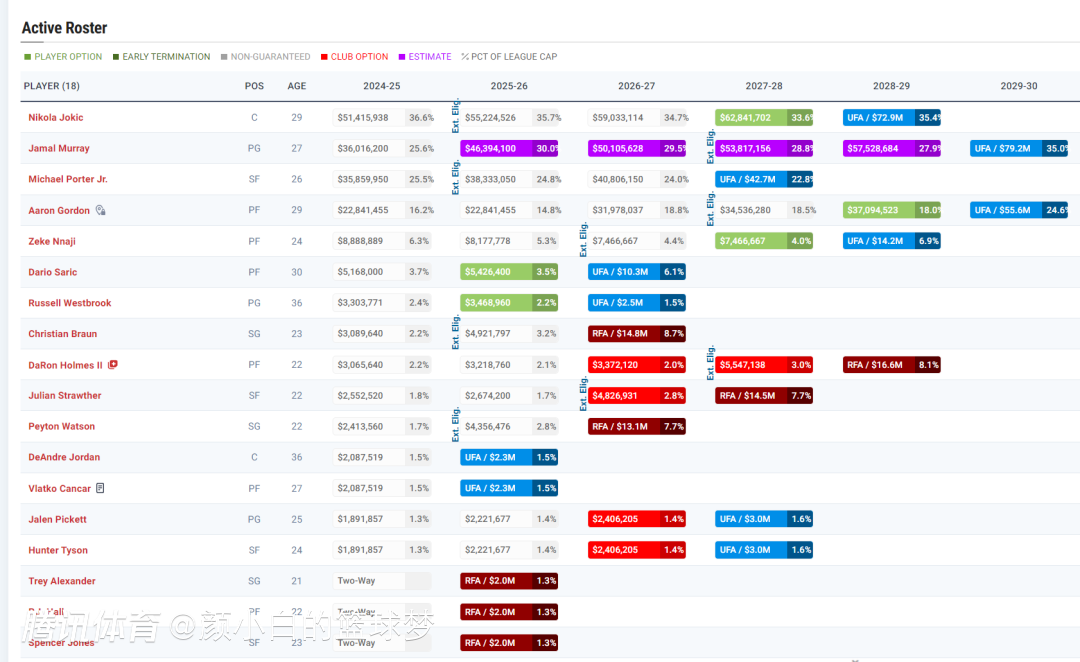
Task: Sort the table by the POS column header
Action: pos(254,86)
